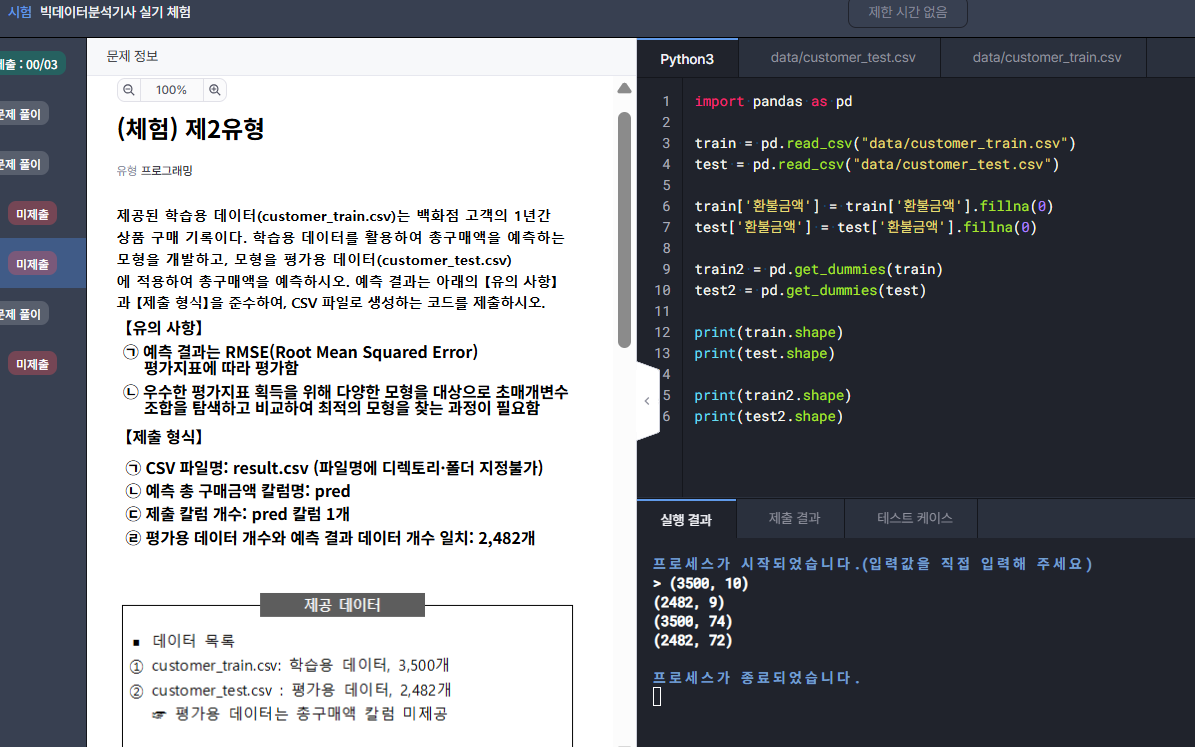The height and width of the screenshot is (747, 1195).
Task: Click the 유형 프로그래밍 label
Action: (155, 171)
